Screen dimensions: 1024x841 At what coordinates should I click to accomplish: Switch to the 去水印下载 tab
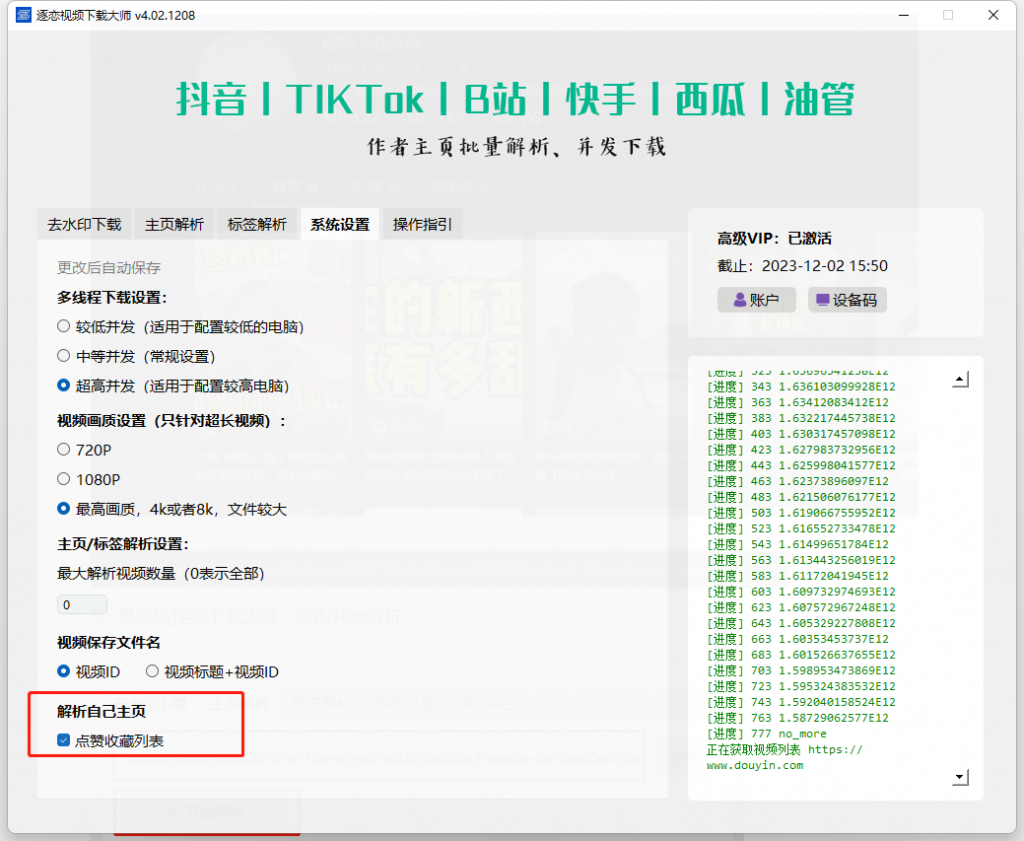84,225
